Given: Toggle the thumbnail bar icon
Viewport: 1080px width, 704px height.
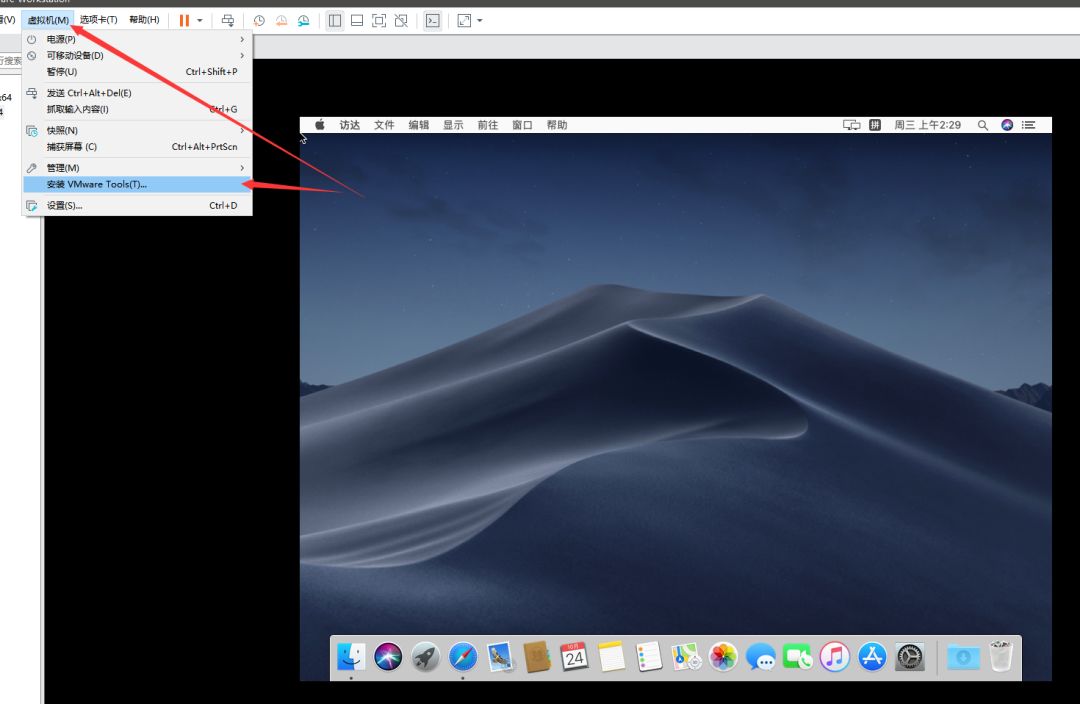Looking at the screenshot, I should (357, 21).
